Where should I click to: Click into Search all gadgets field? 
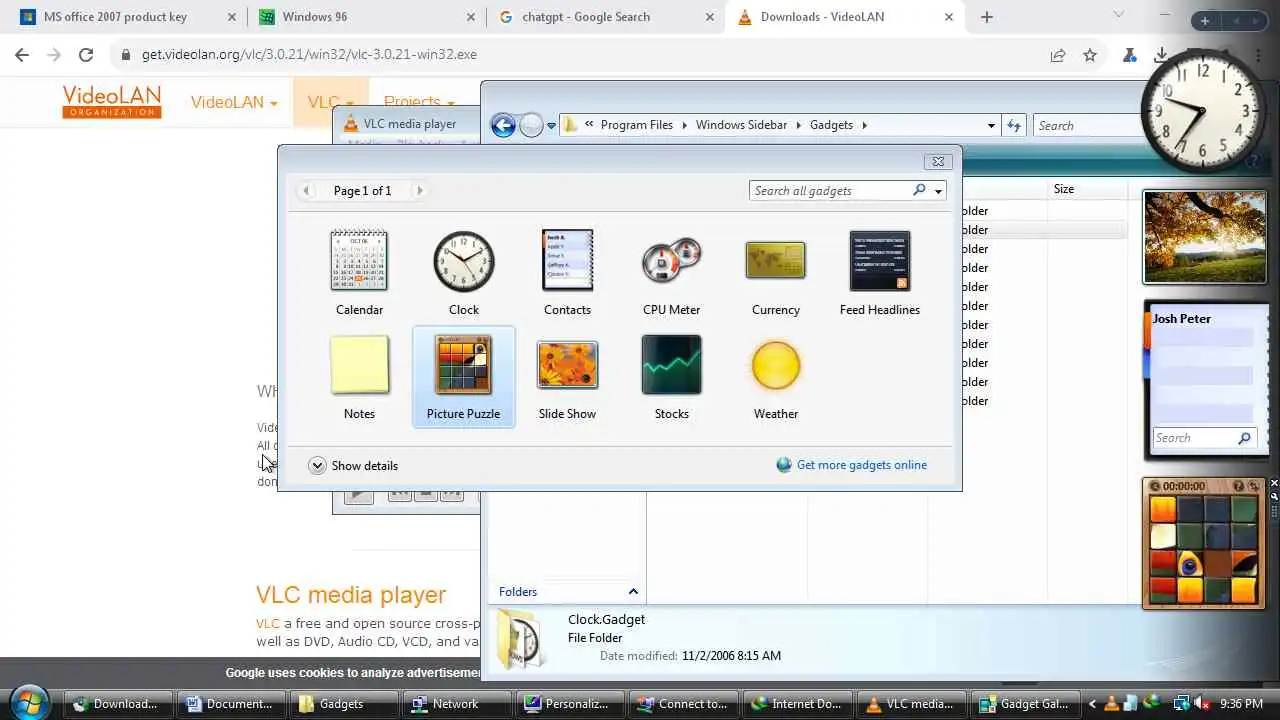(x=828, y=190)
